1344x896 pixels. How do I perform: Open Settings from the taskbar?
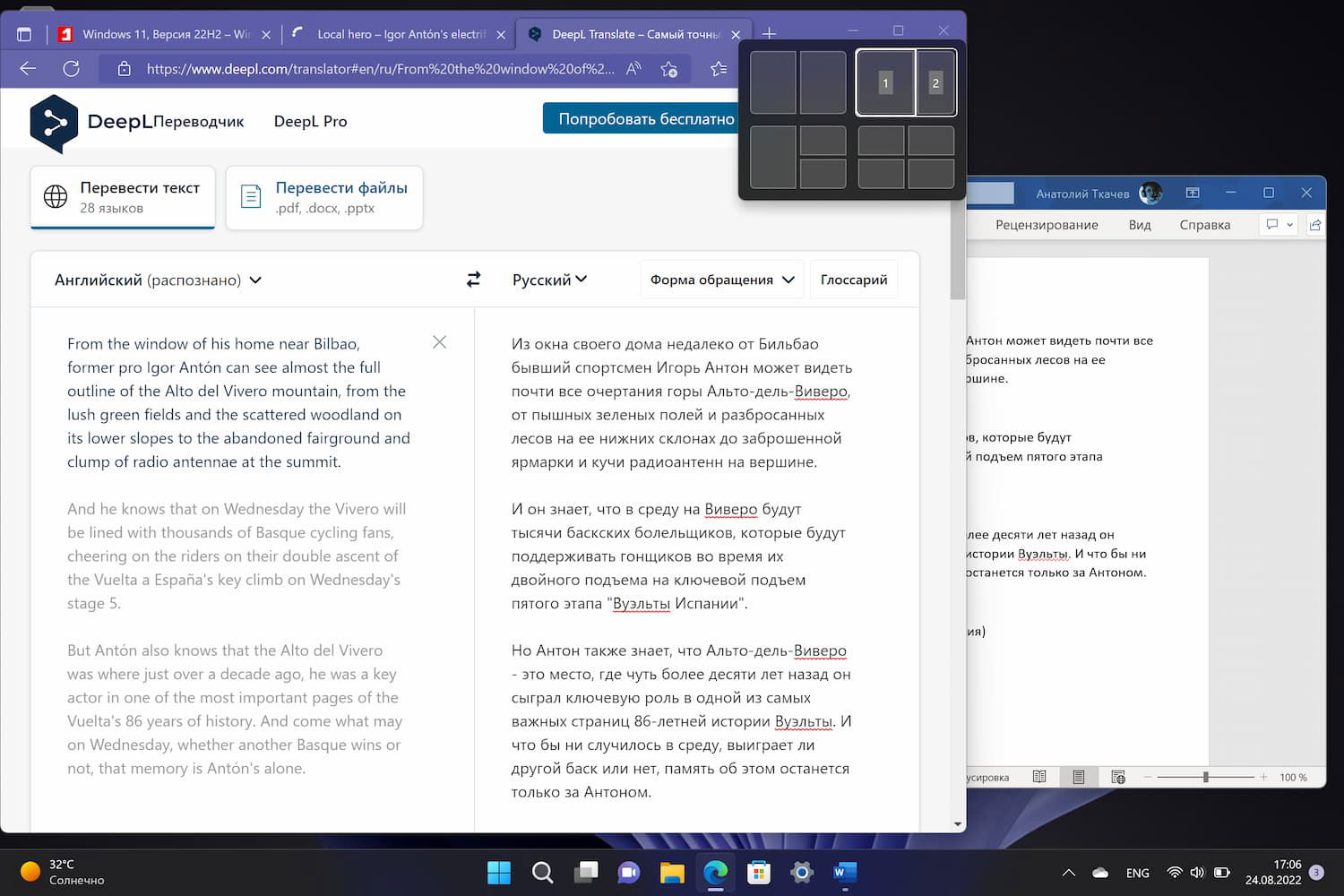802,872
